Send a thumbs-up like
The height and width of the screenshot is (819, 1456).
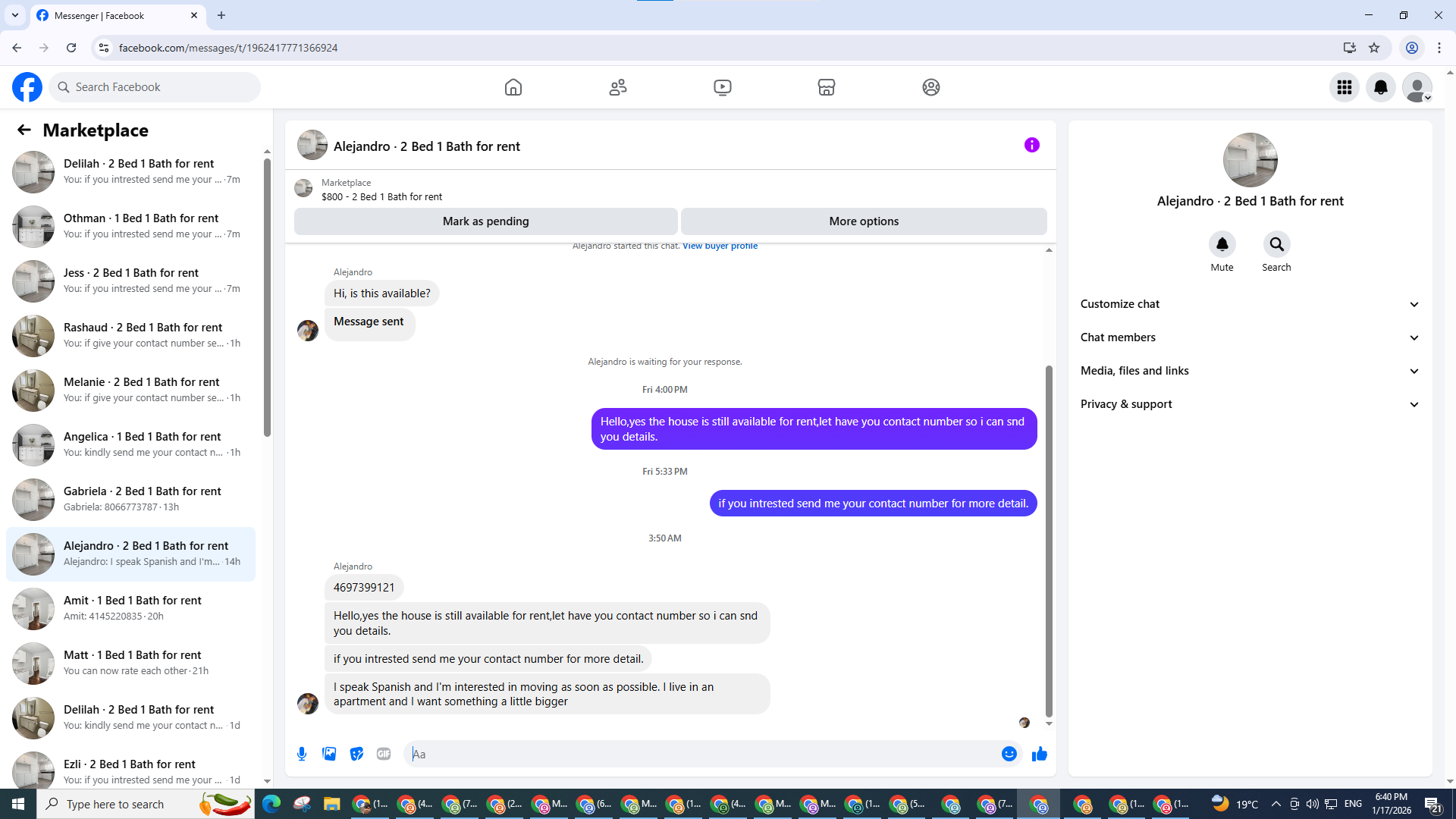(1039, 754)
